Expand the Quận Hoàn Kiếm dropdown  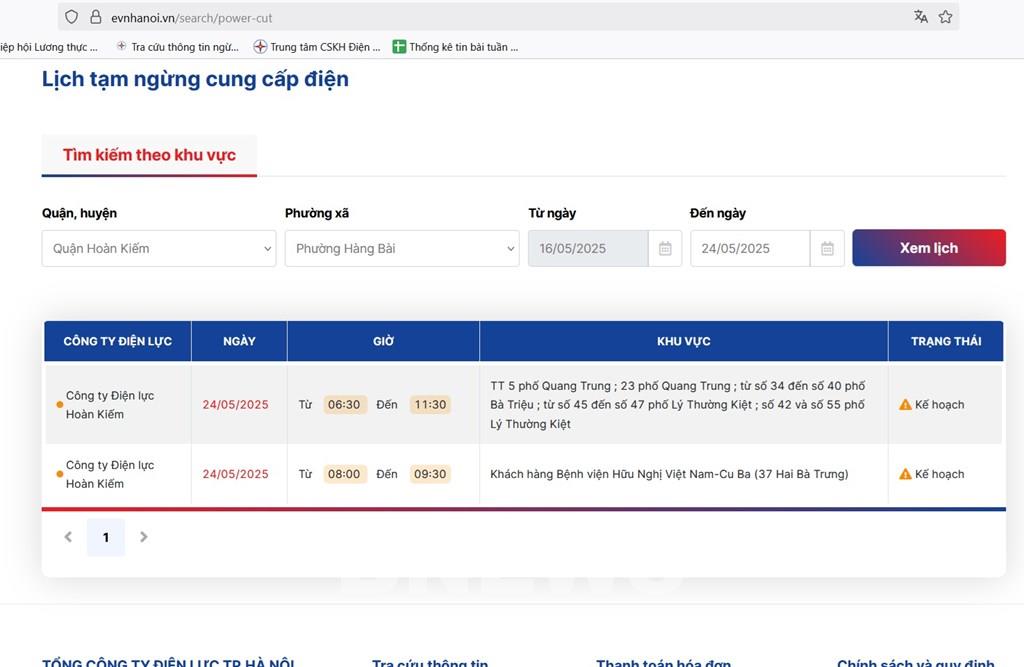(159, 249)
